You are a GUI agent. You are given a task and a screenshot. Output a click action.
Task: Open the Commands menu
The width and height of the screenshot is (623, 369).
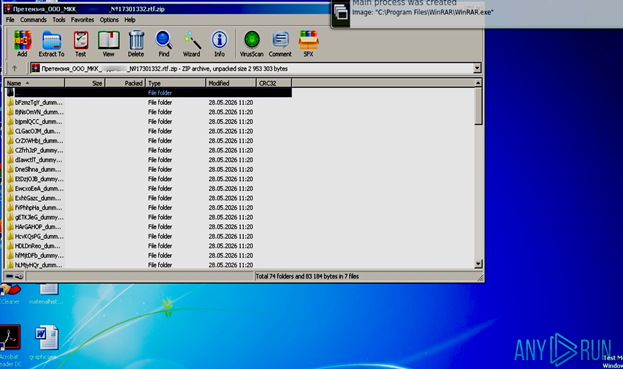pos(33,20)
